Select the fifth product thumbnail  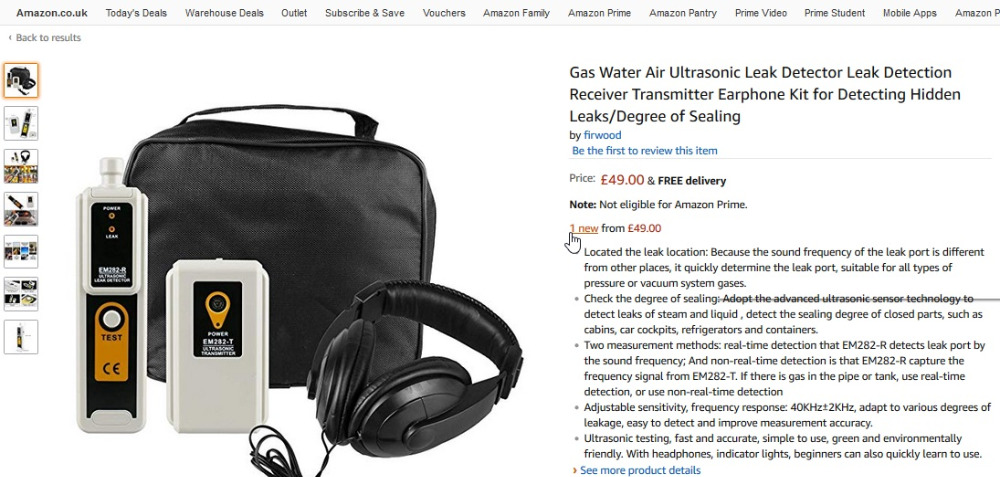pyautogui.click(x=20, y=251)
